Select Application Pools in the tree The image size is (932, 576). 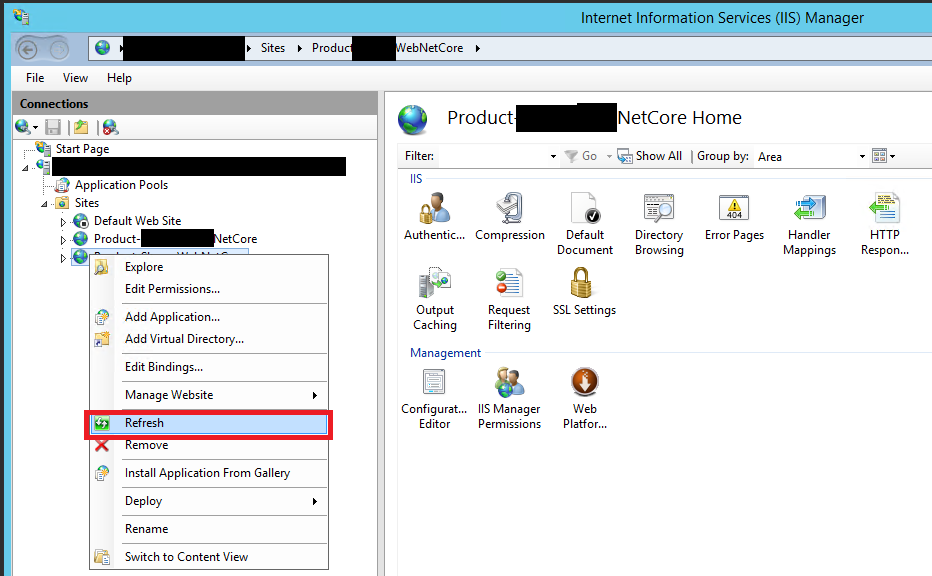[x=121, y=185]
